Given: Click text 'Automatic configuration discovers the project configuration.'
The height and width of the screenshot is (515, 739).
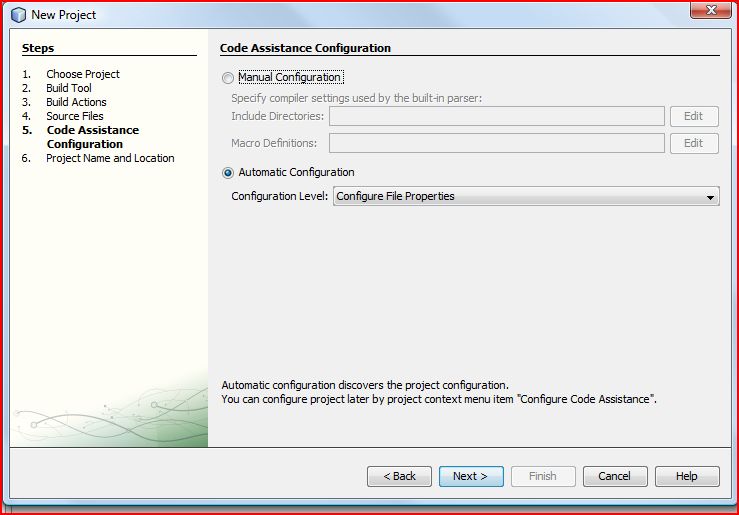Looking at the screenshot, I should point(365,385).
